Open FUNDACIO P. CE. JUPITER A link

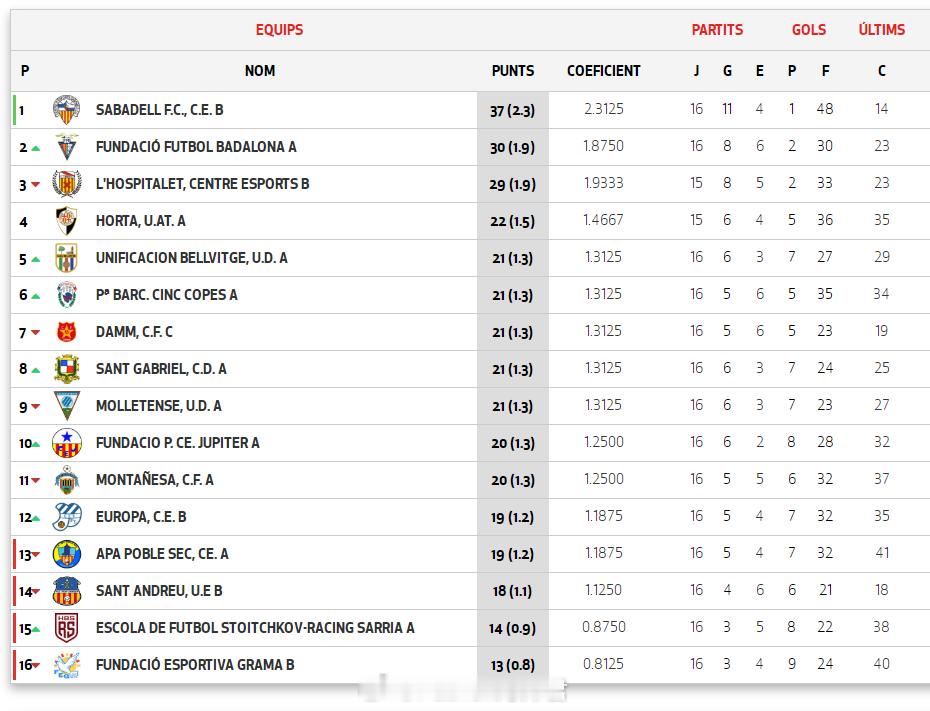(177, 443)
